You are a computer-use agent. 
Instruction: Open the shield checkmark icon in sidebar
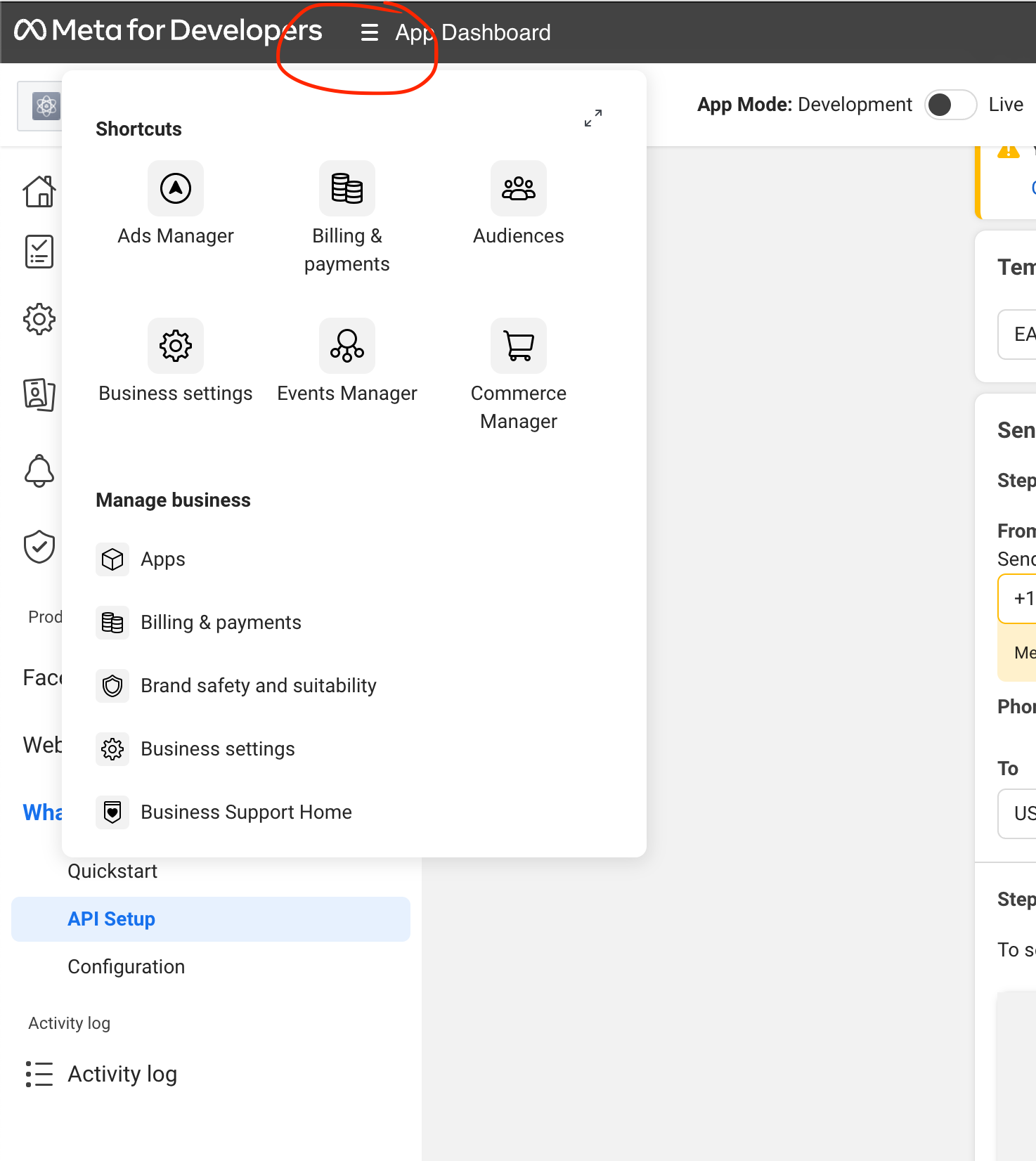(x=39, y=547)
